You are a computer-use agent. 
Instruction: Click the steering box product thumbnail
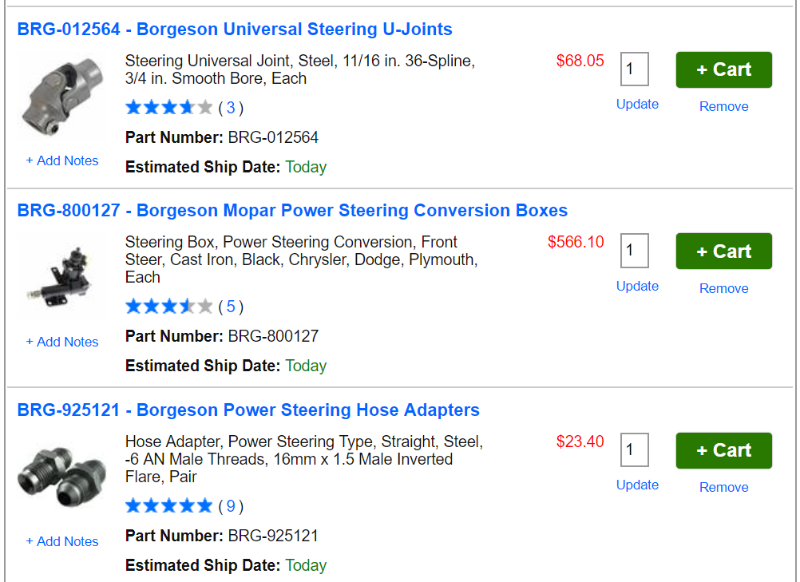[x=61, y=278]
